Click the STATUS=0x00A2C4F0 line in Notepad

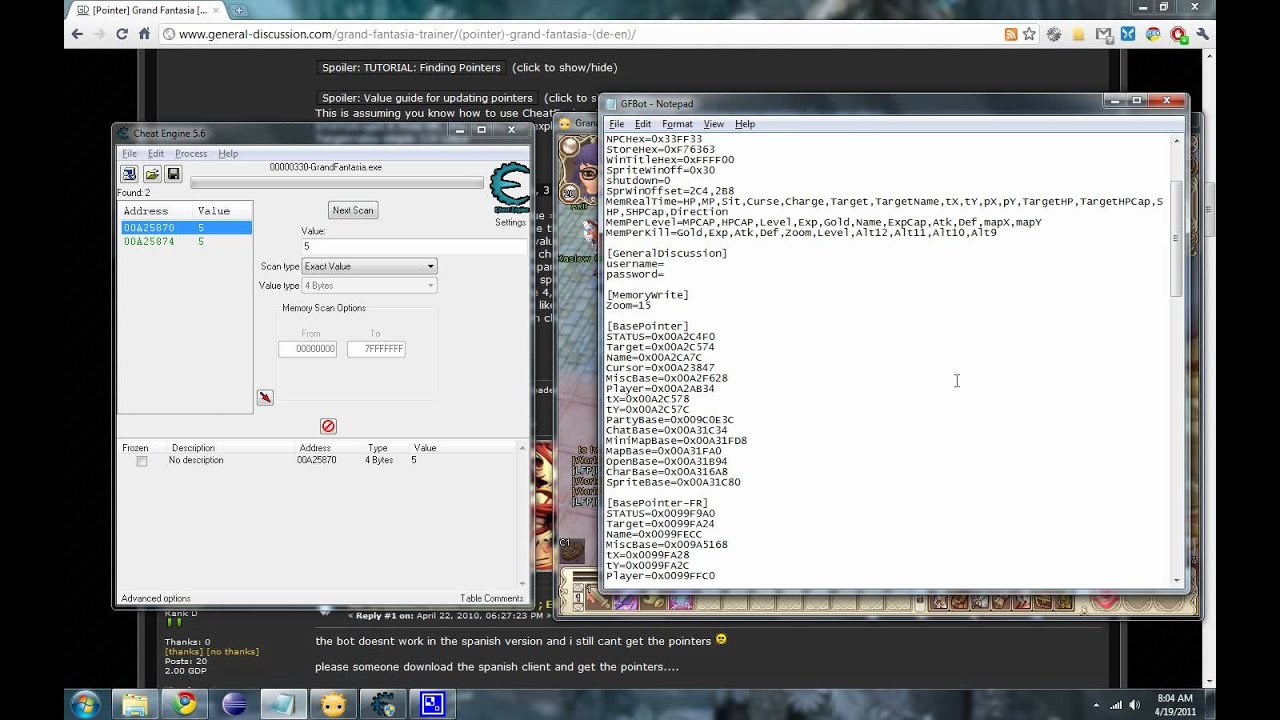pos(660,337)
